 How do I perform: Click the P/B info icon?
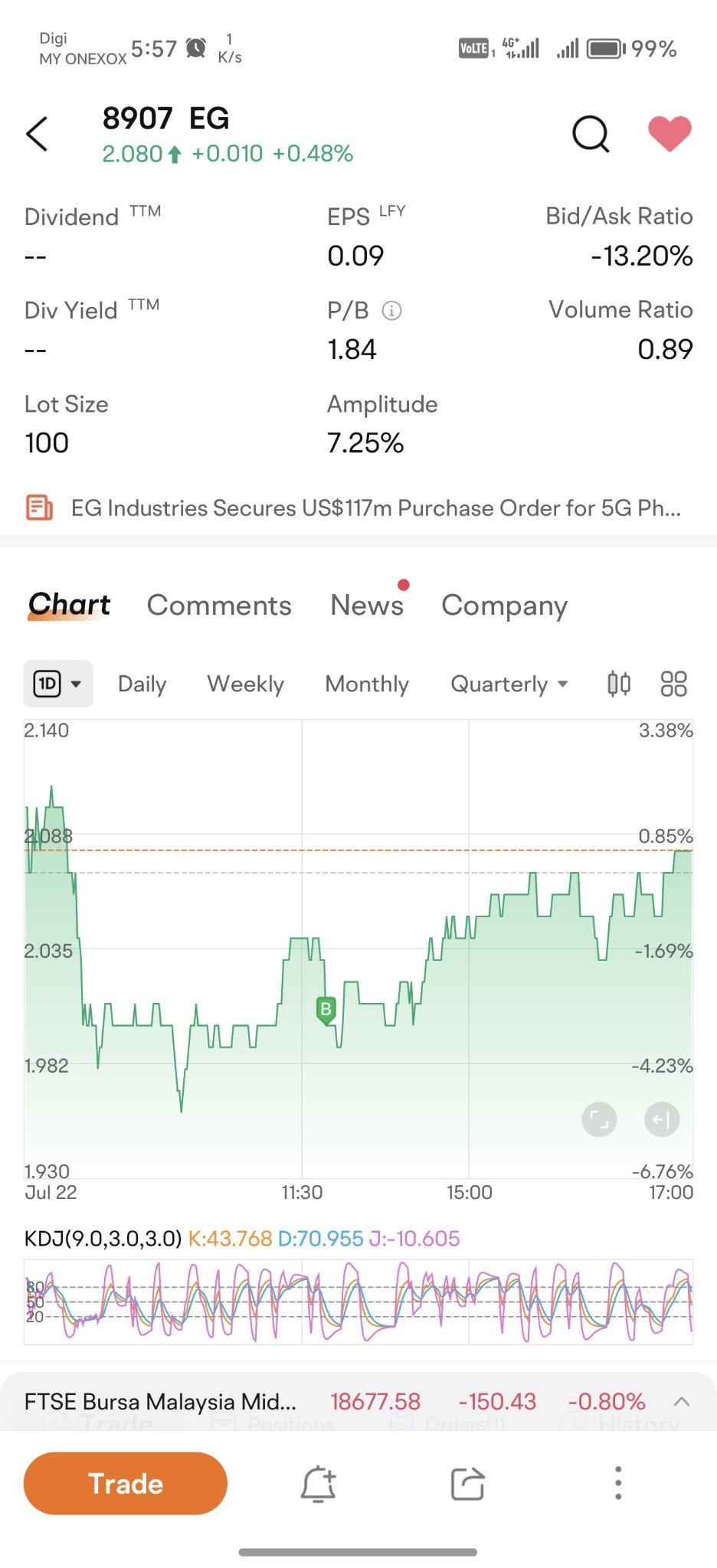[391, 311]
